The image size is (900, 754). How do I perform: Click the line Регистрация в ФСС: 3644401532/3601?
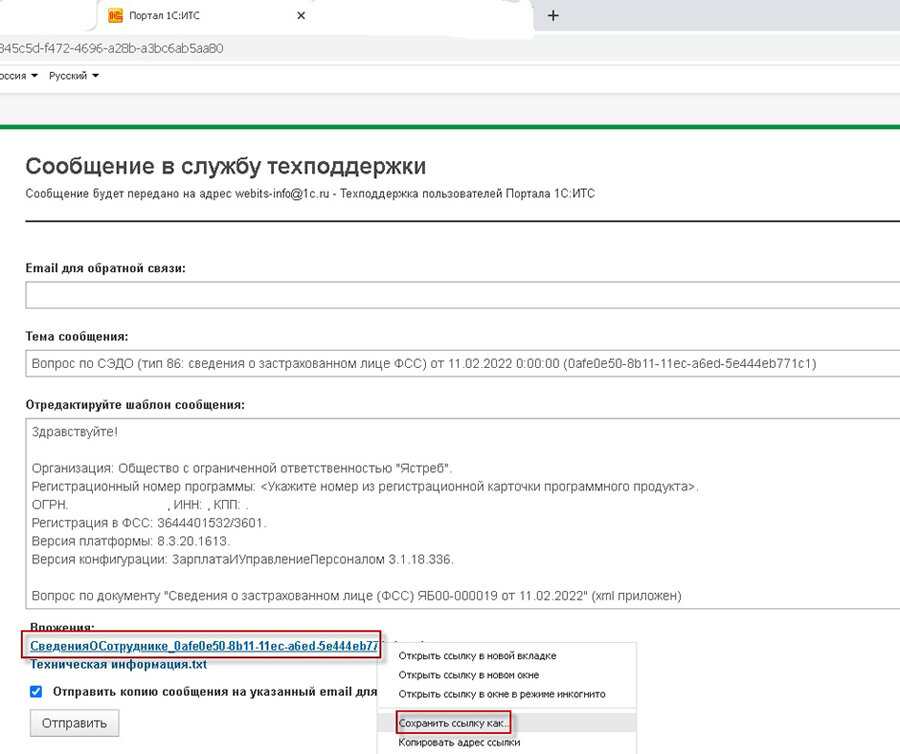coord(149,523)
